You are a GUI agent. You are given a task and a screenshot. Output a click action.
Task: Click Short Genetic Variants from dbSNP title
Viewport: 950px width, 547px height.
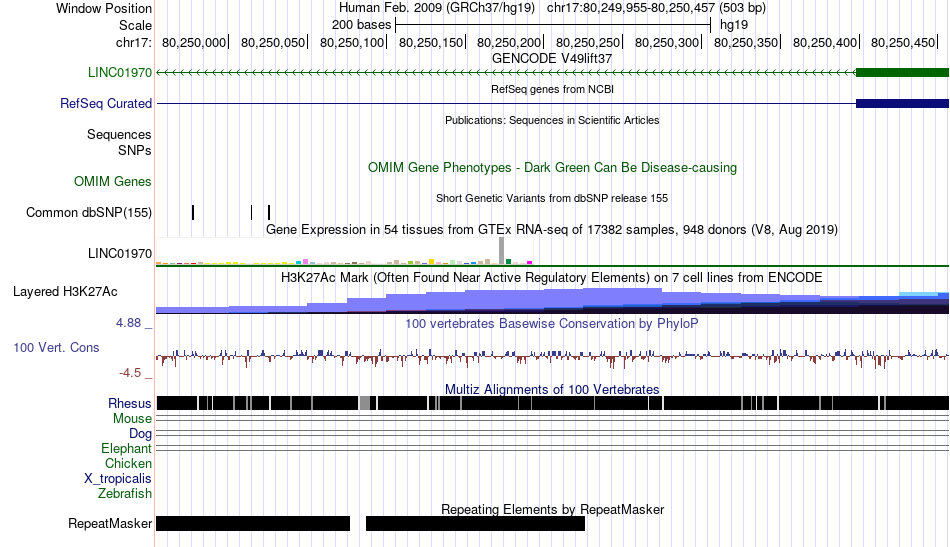click(552, 198)
